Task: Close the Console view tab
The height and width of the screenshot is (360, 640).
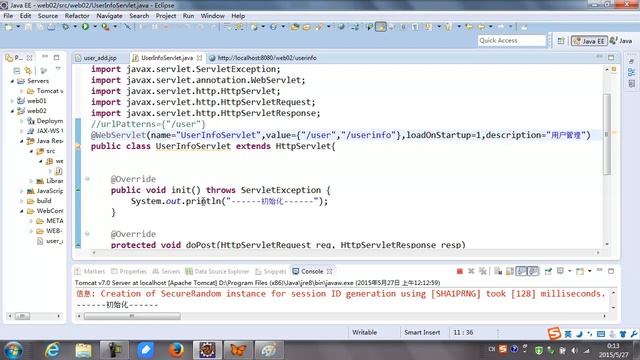Action: [x=329, y=271]
